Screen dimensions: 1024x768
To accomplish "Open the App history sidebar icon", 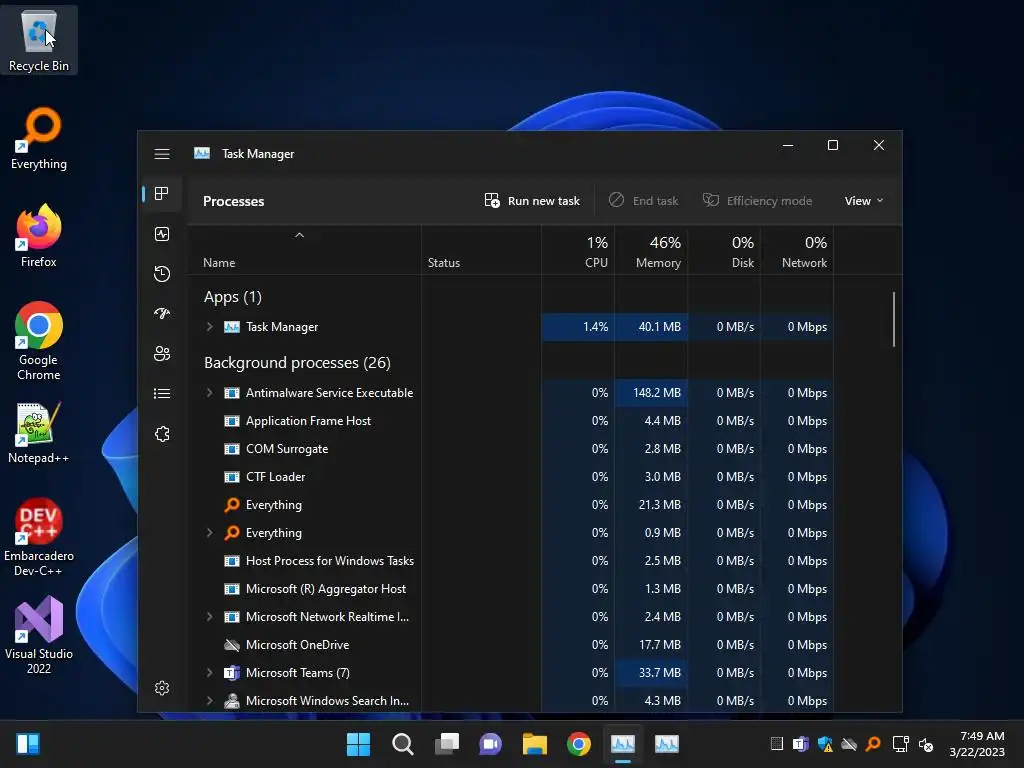I will pos(162,274).
